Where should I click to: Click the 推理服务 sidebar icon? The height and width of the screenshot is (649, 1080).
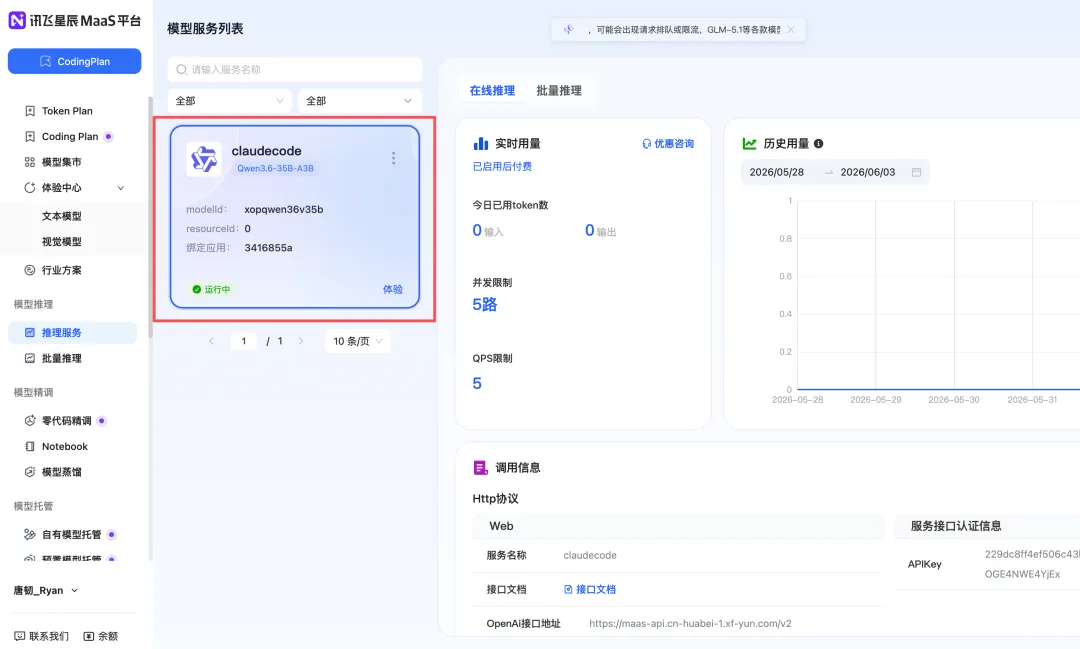click(30, 332)
